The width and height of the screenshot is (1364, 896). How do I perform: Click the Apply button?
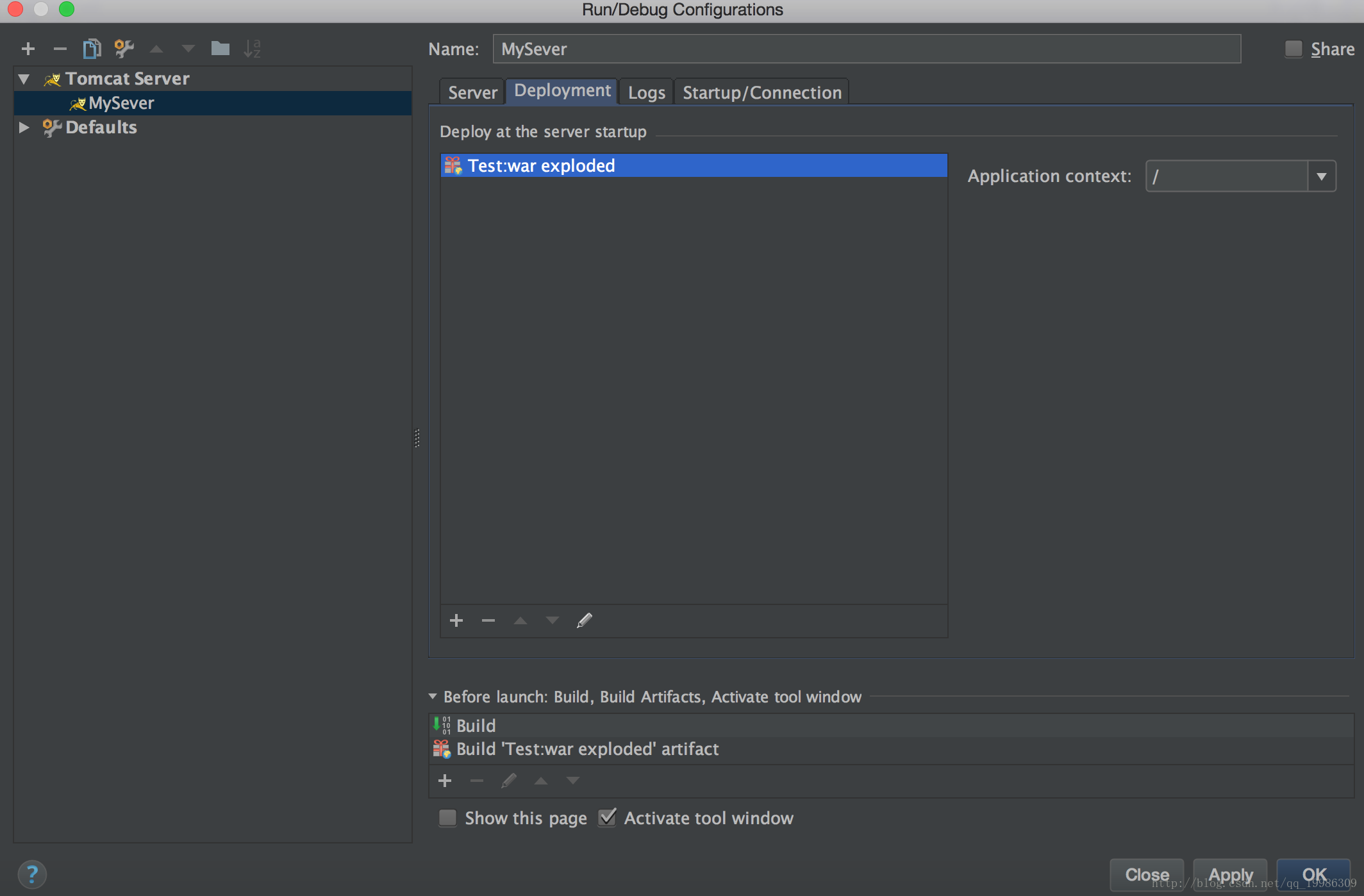tap(1230, 874)
